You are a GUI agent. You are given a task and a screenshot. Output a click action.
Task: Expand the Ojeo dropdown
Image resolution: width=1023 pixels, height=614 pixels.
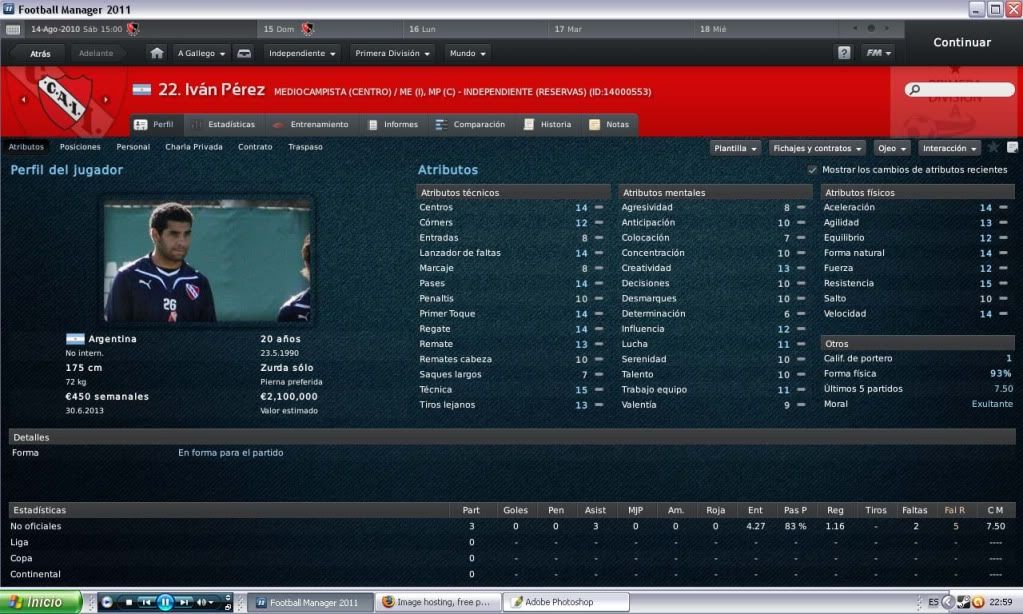click(892, 148)
